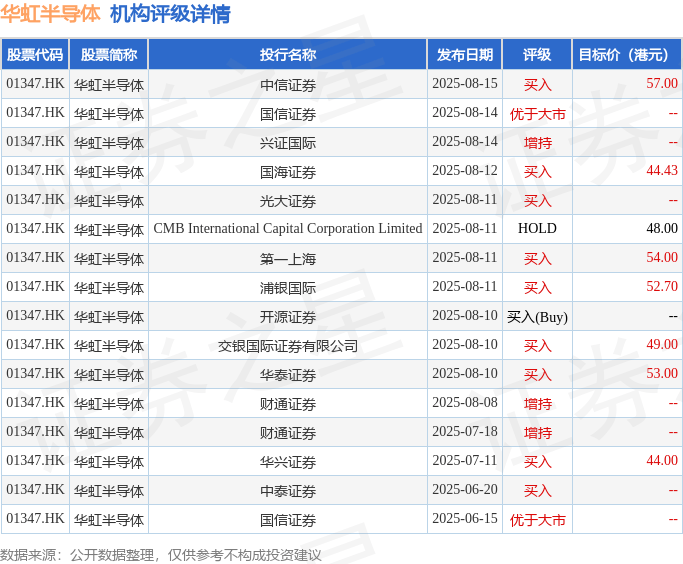Click the 交银国际证券有限公司 broker name
This screenshot has height=564, width=683.
pyautogui.click(x=288, y=345)
